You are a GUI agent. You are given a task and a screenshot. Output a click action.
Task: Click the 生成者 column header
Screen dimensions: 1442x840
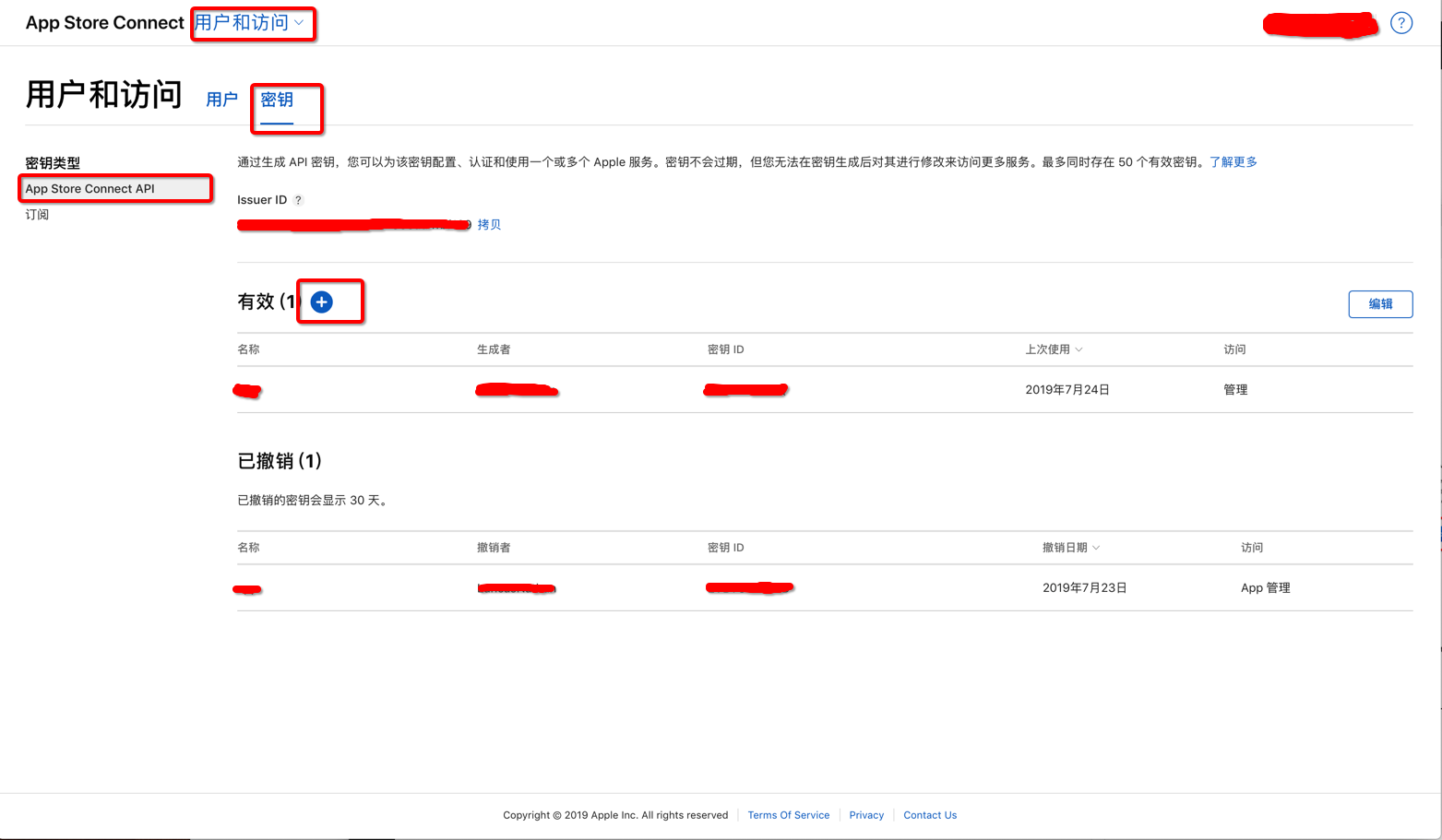(494, 349)
